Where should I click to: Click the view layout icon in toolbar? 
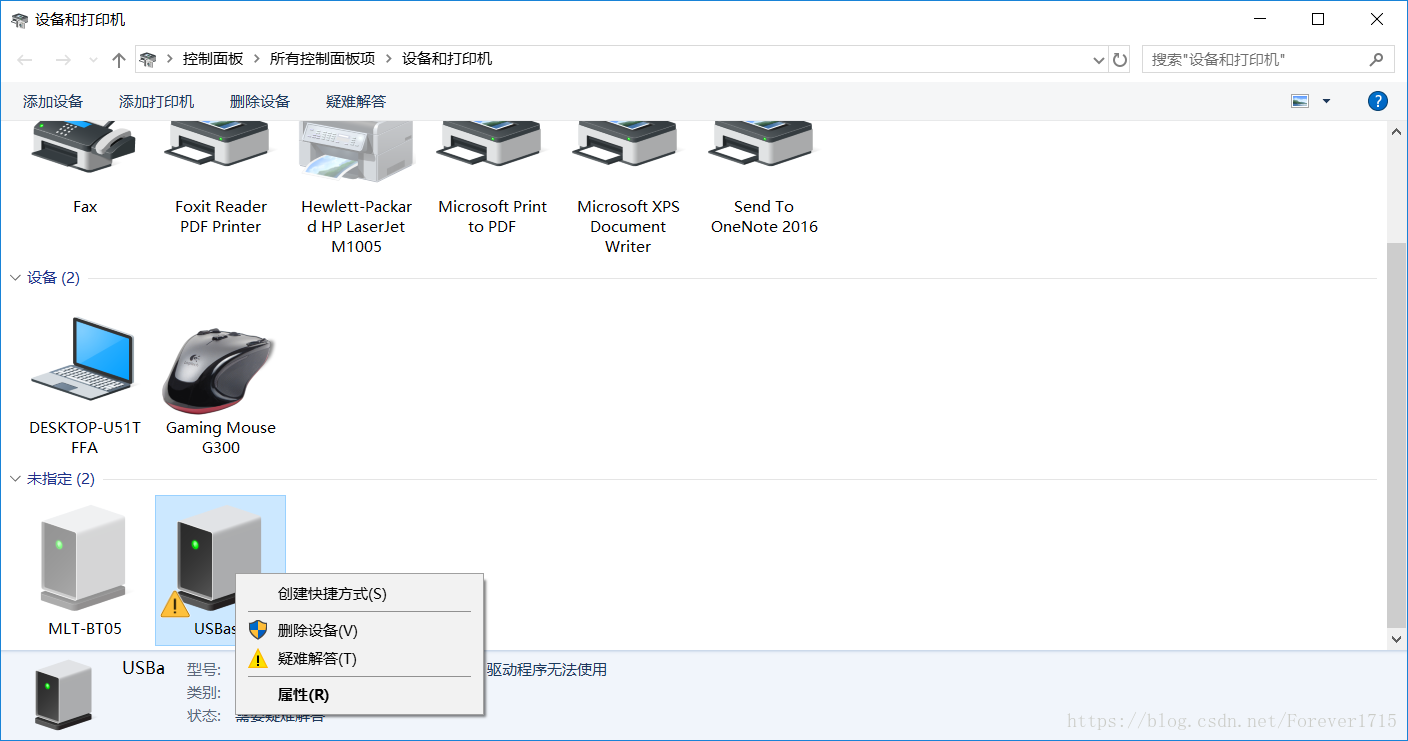pyautogui.click(x=1300, y=101)
